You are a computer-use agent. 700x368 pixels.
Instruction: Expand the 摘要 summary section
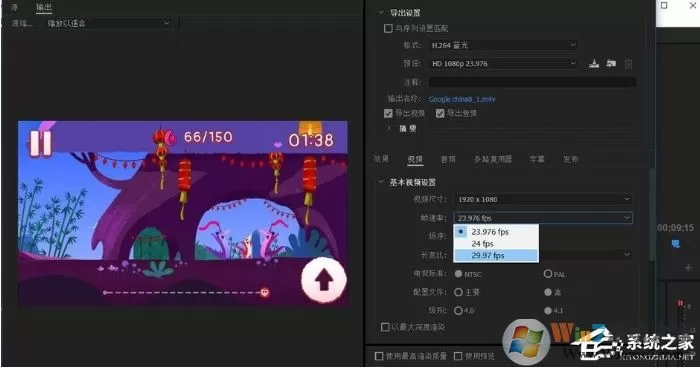click(389, 128)
